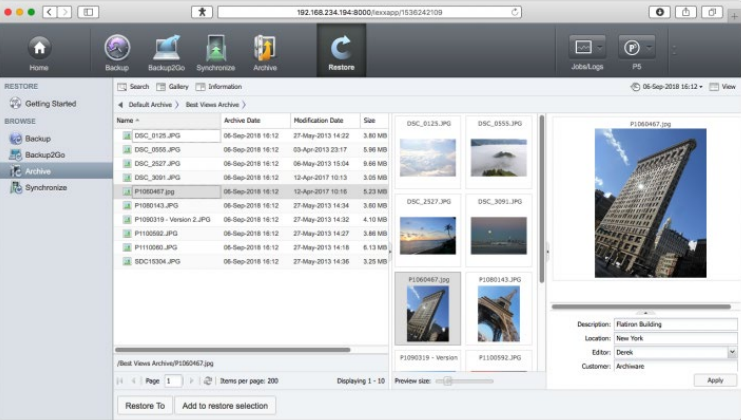Click Add to restore selection button
This screenshot has width=741, height=420.
pyautogui.click(x=225, y=405)
